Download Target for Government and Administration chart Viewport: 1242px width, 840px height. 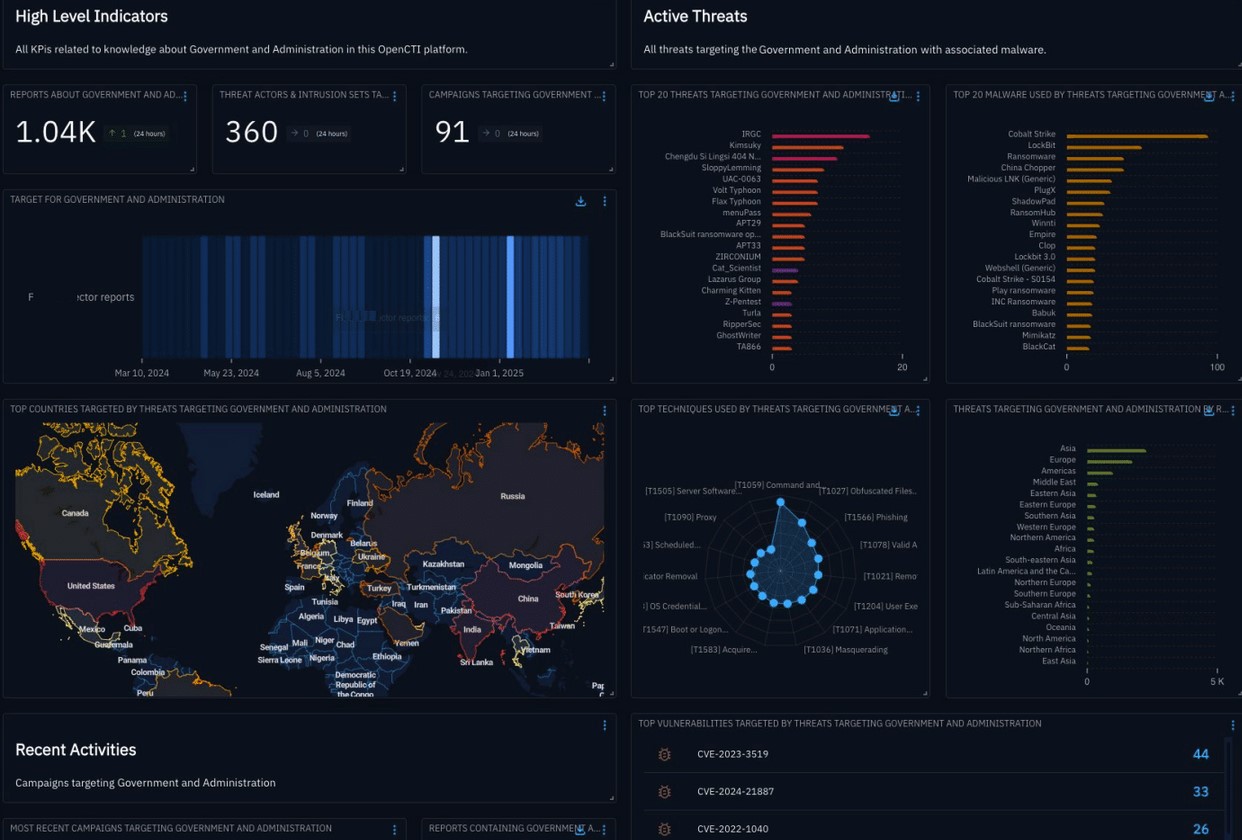click(580, 201)
